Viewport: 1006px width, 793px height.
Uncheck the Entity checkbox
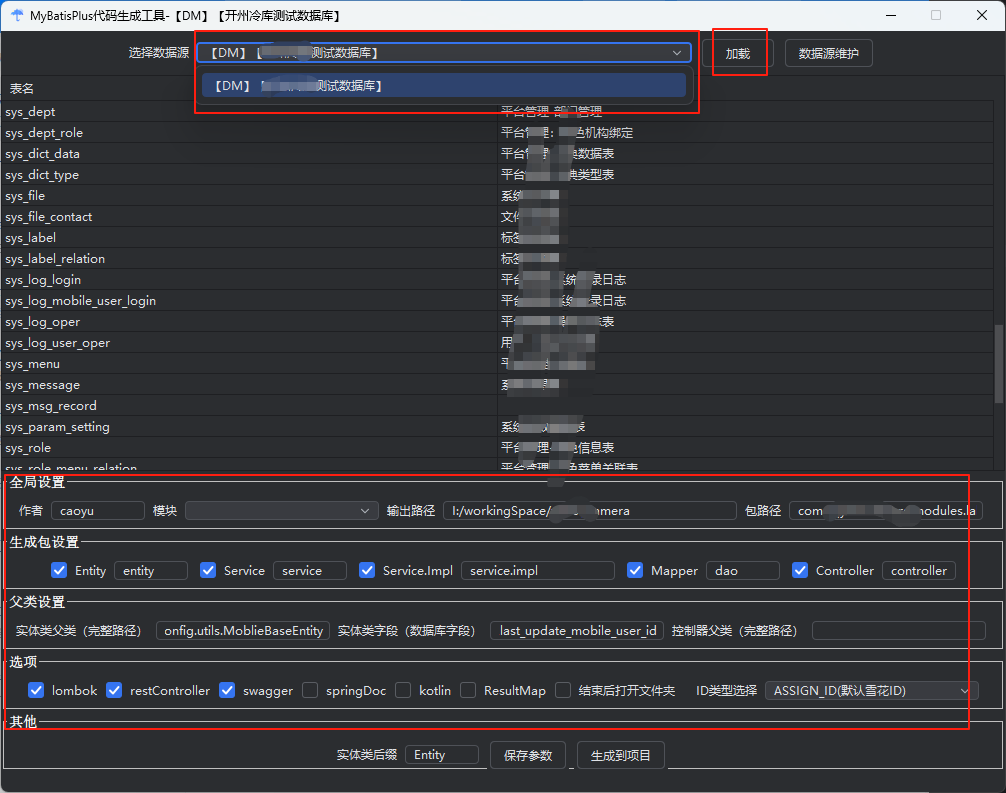[x=59, y=571]
